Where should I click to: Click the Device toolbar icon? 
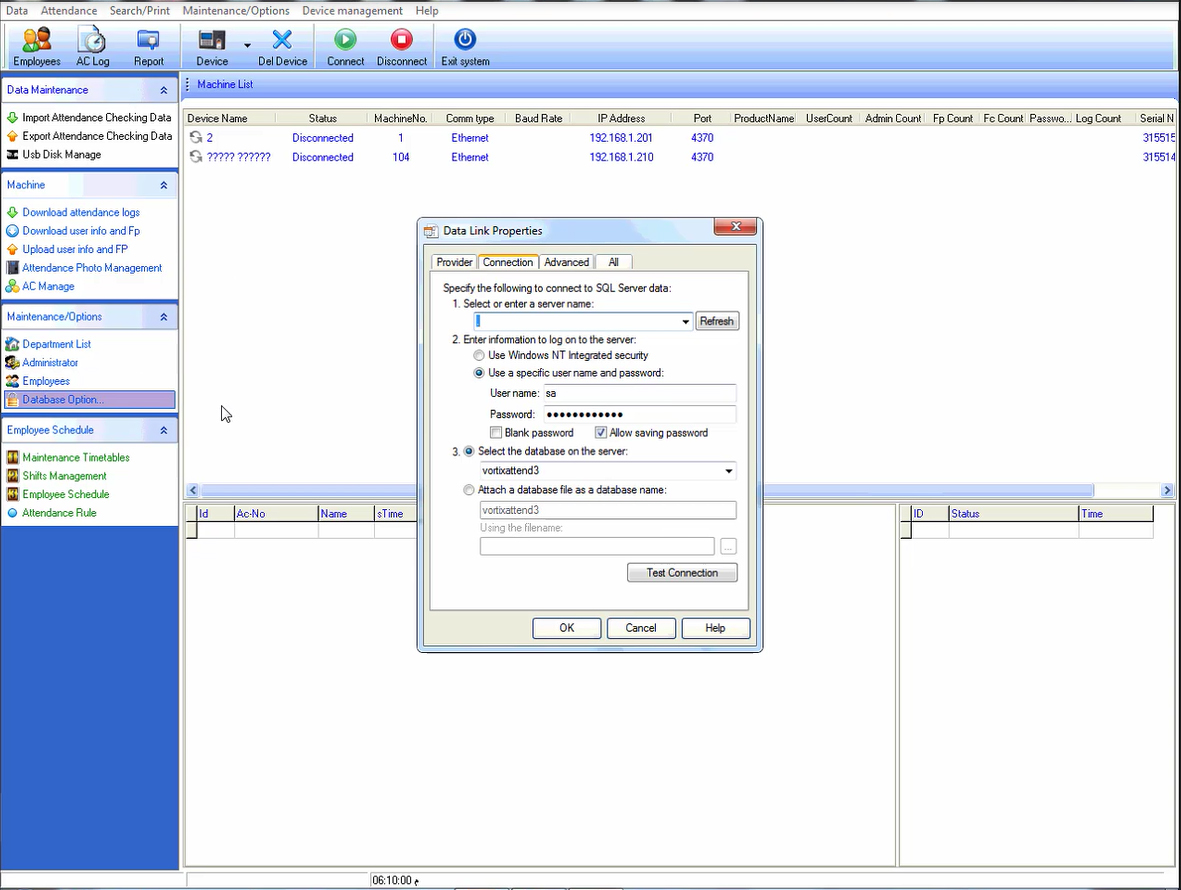tap(212, 47)
